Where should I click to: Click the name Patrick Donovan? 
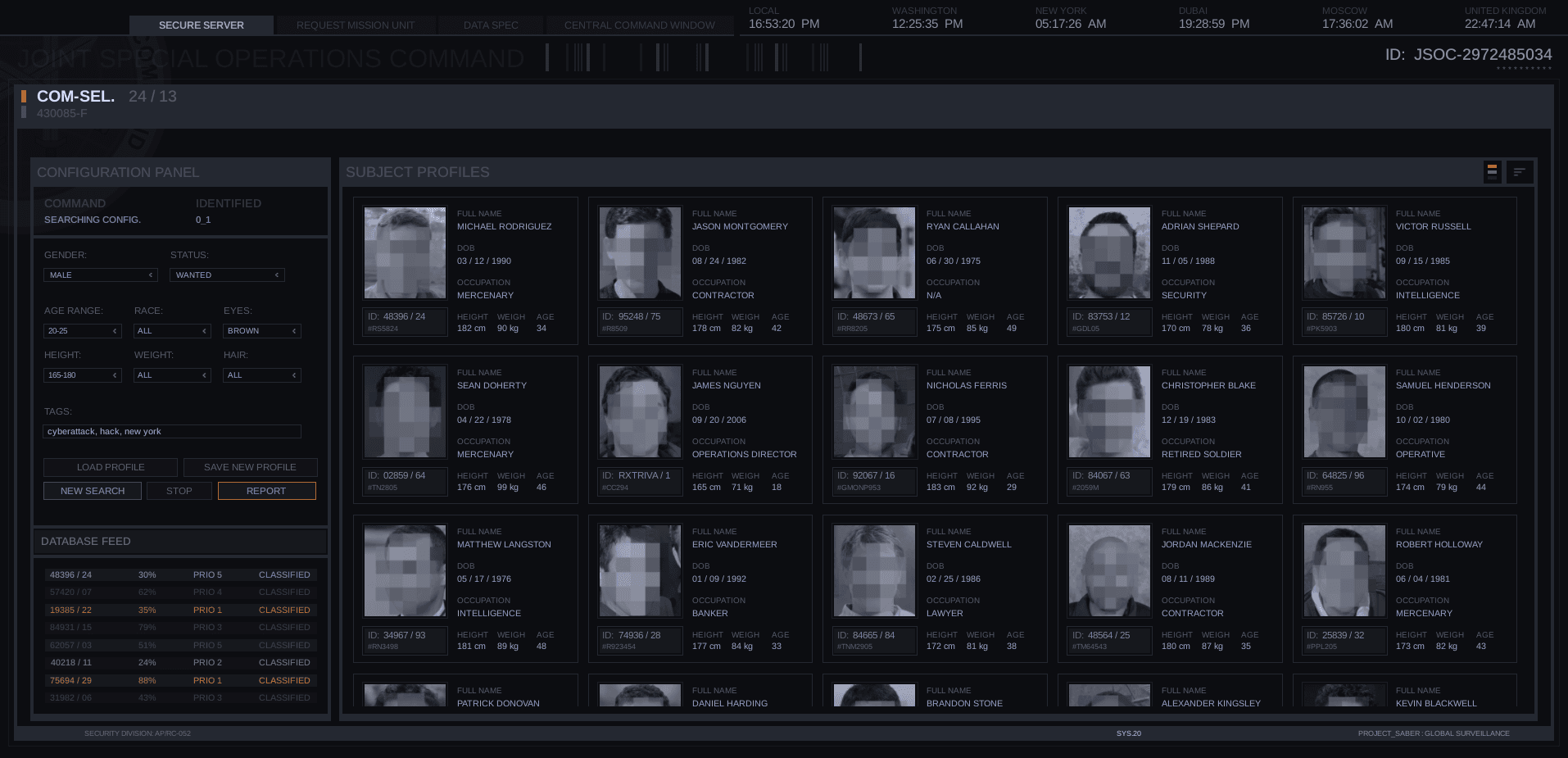pyautogui.click(x=498, y=703)
